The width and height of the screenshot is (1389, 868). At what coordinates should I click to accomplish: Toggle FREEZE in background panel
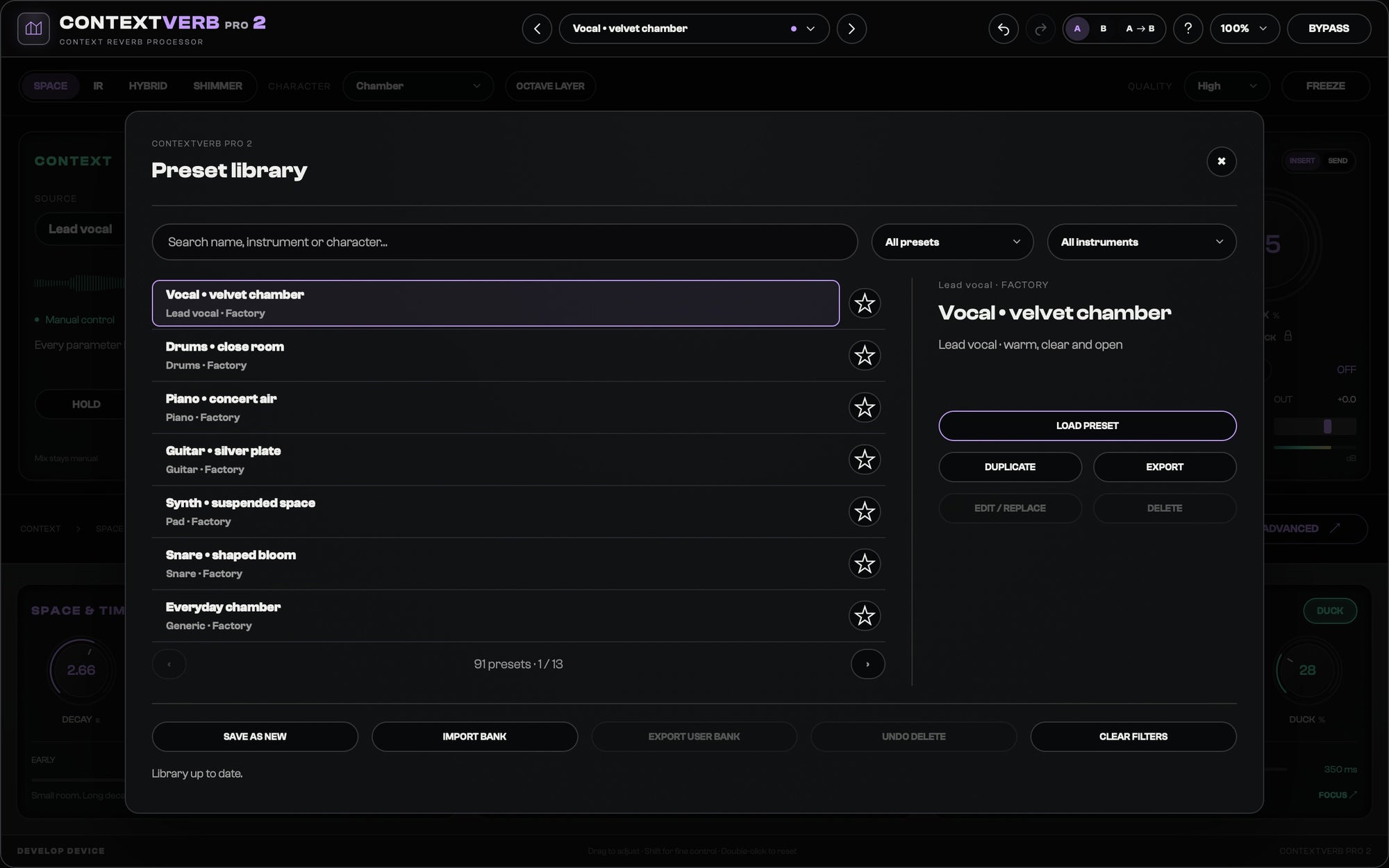tap(1325, 86)
